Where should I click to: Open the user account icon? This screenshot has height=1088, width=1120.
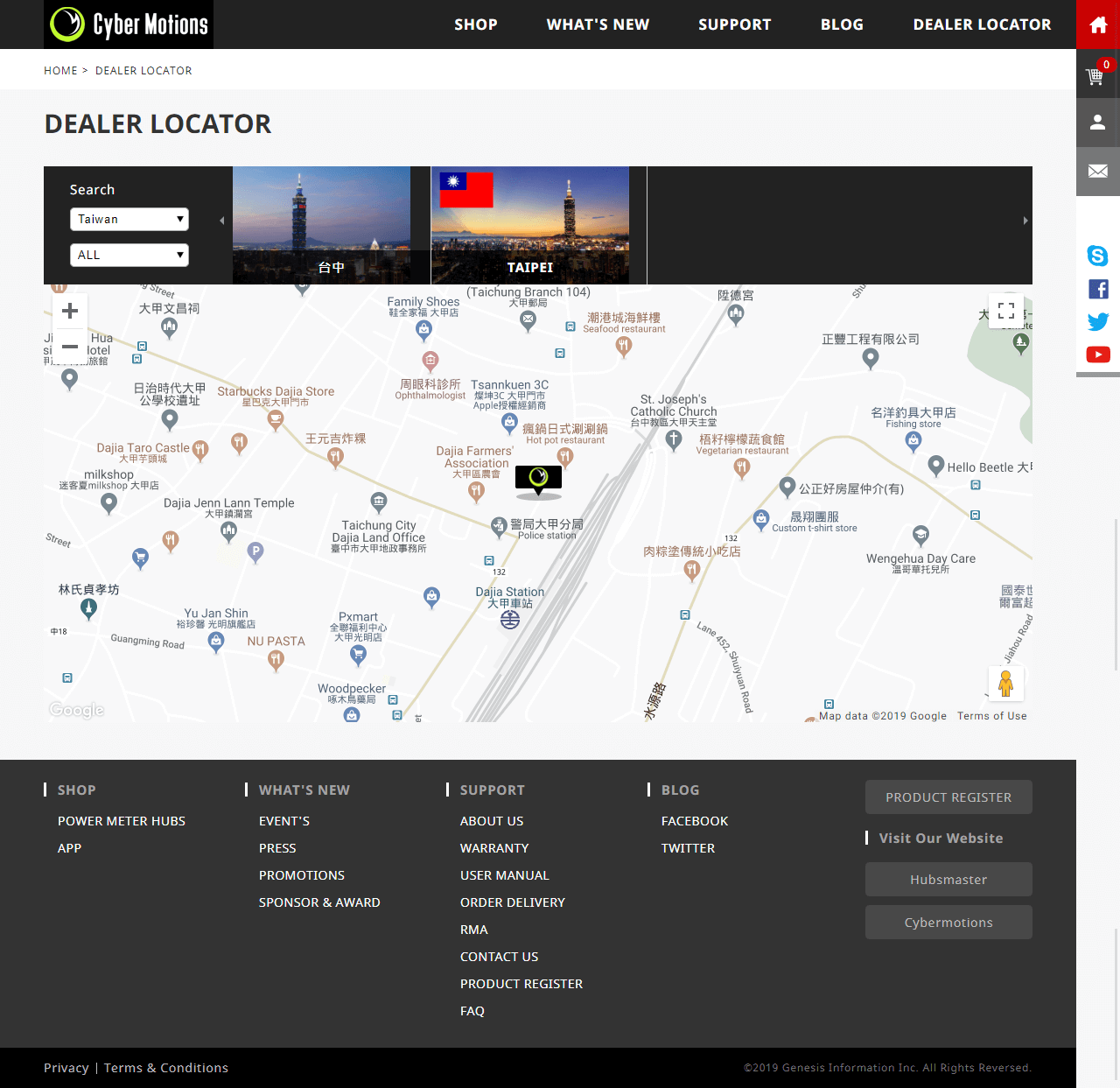click(x=1097, y=123)
